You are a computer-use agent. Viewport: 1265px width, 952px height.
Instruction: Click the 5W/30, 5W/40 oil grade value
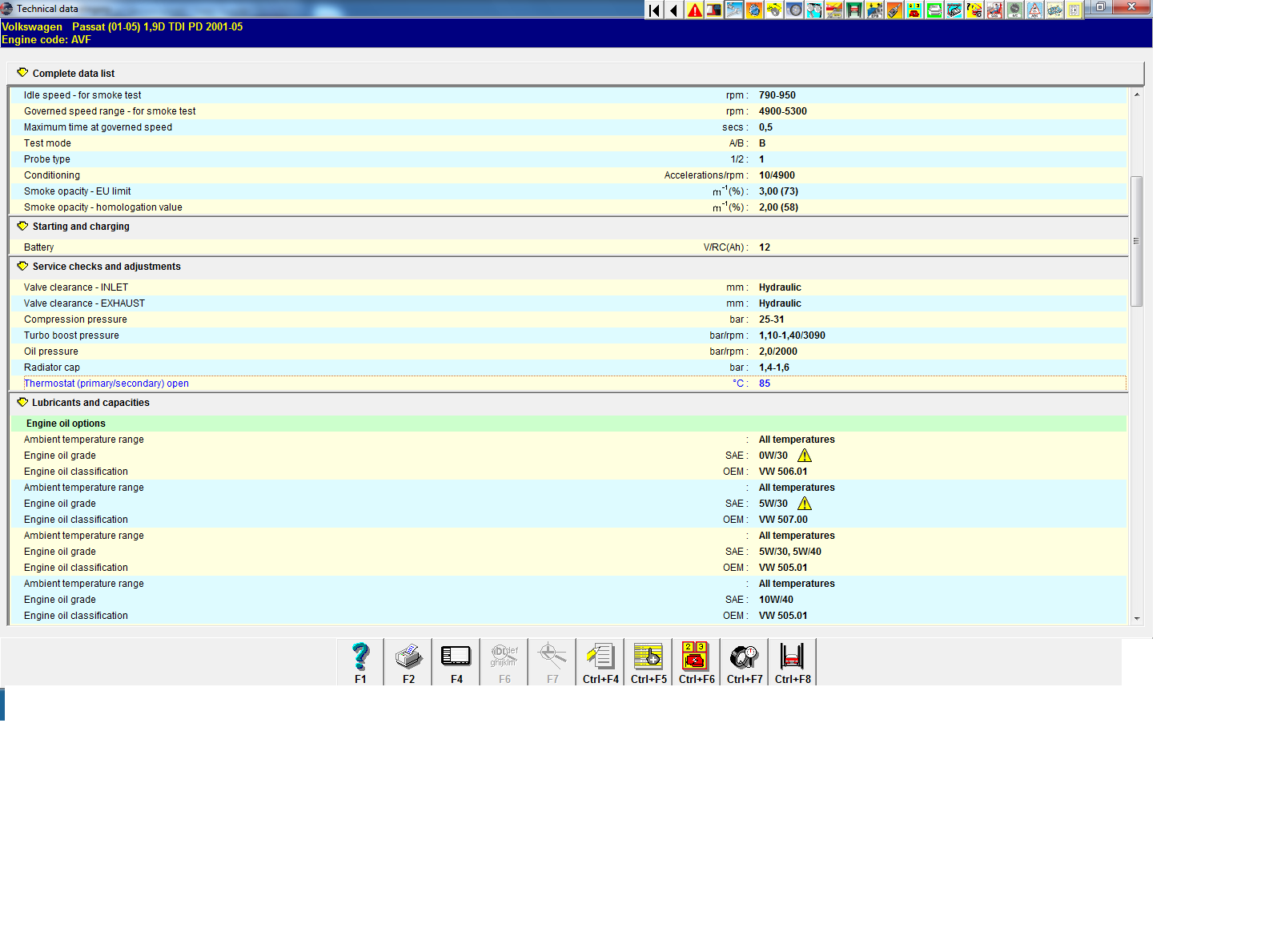pyautogui.click(x=790, y=552)
